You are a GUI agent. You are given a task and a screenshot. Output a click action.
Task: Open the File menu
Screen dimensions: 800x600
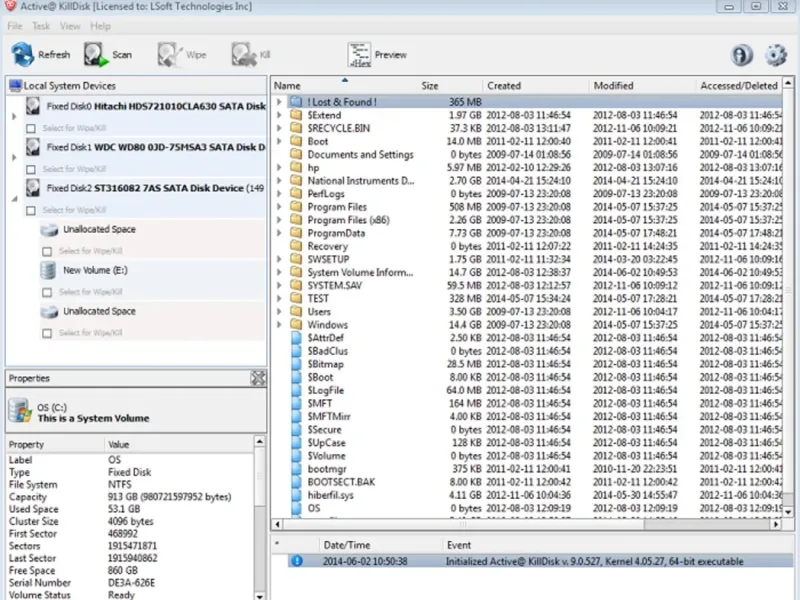click(x=15, y=25)
